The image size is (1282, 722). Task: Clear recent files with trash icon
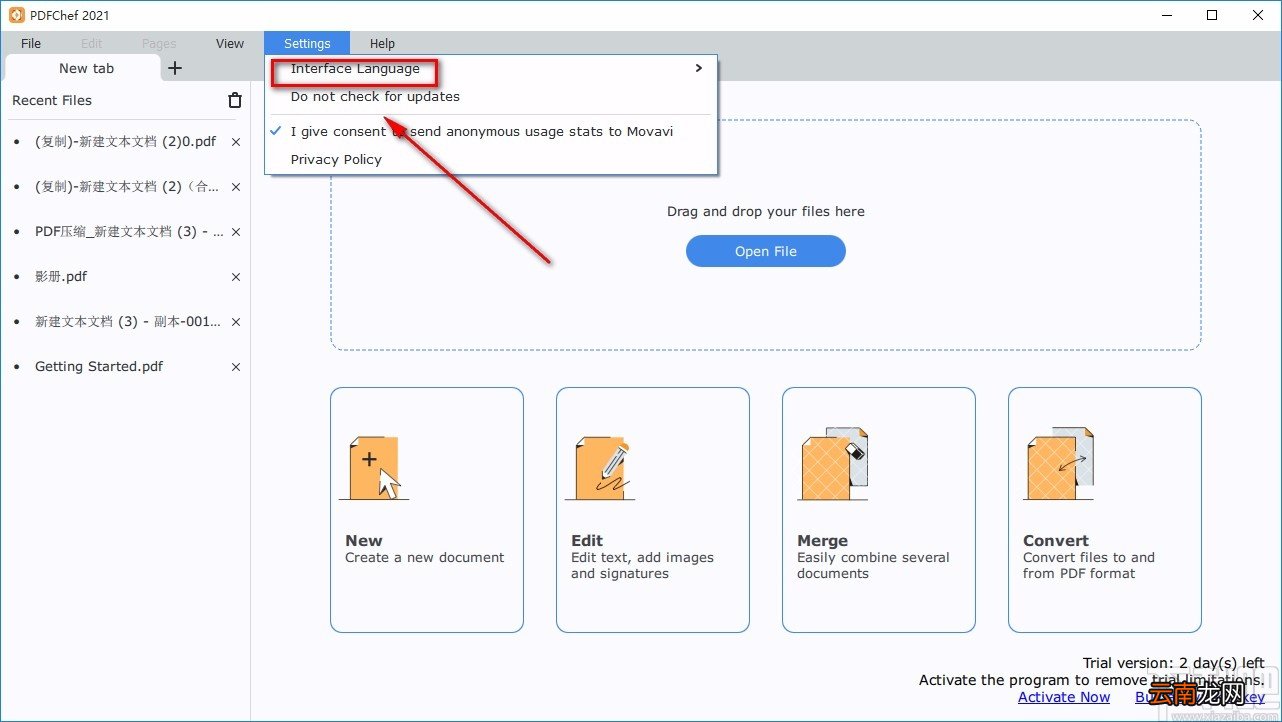(x=235, y=100)
